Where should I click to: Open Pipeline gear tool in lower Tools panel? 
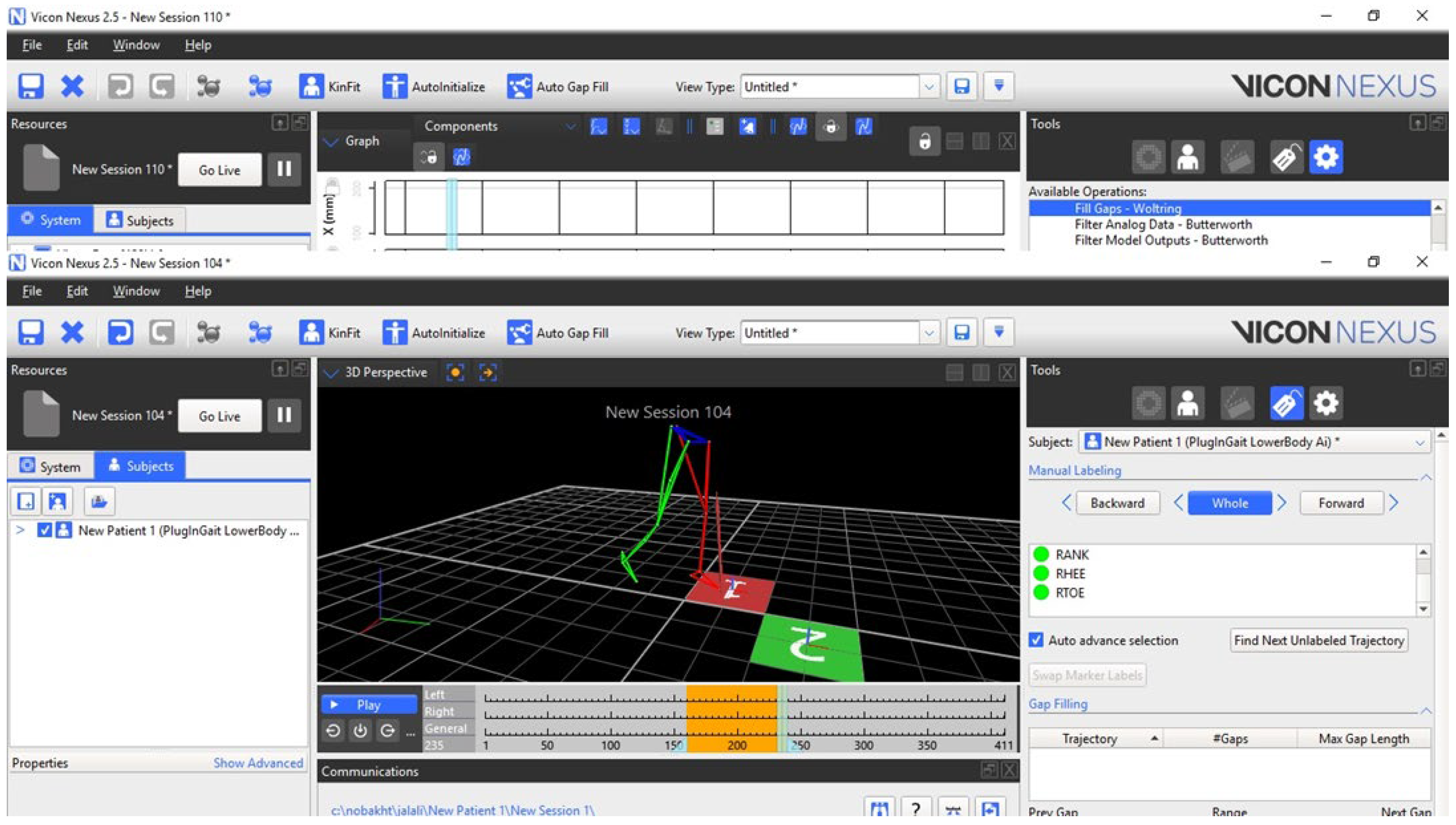[1325, 403]
